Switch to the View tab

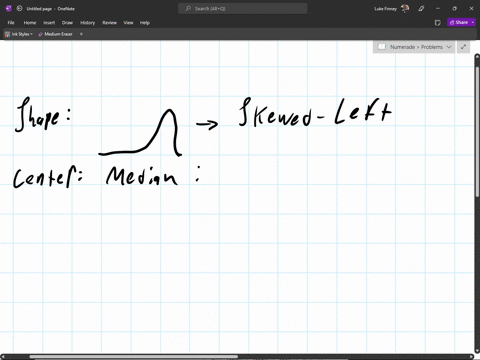coord(128,23)
